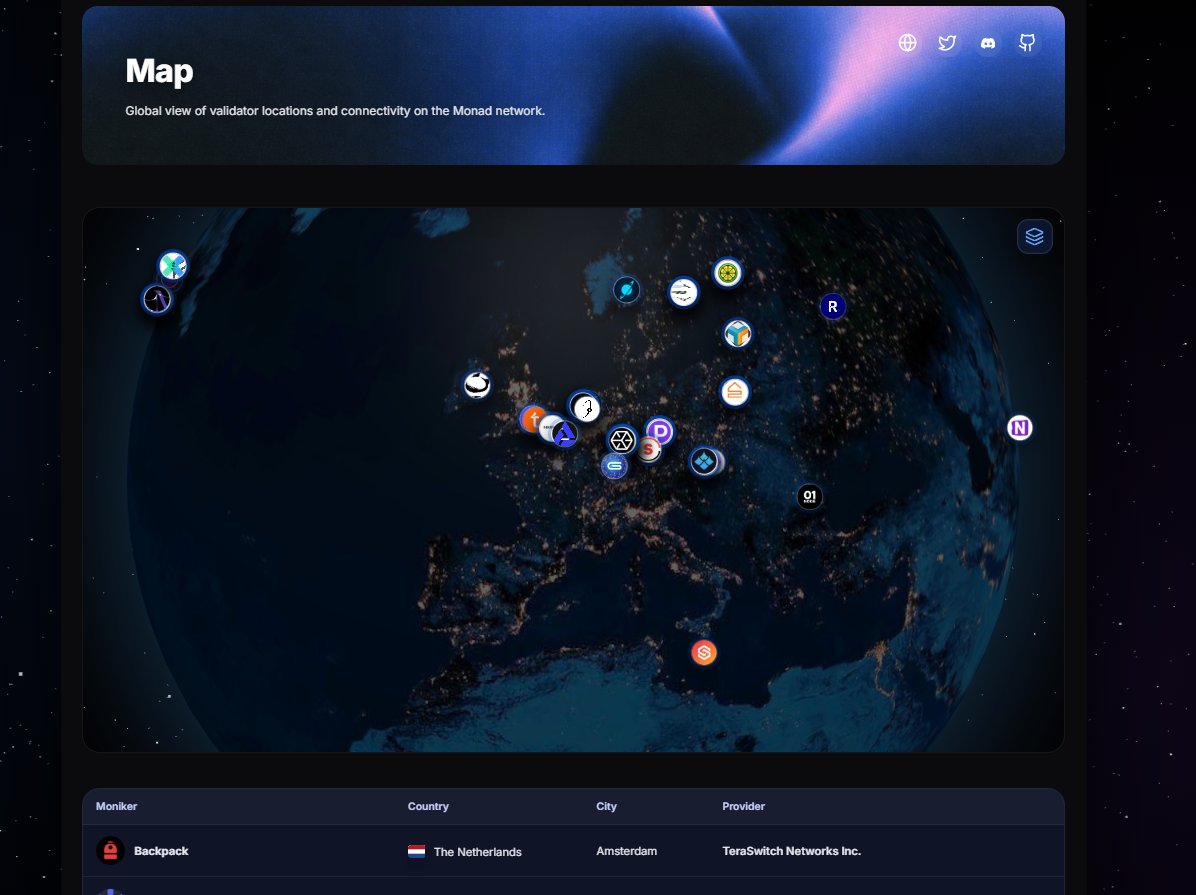Select the lemon slice validator marker
The image size is (1196, 895).
click(x=728, y=272)
